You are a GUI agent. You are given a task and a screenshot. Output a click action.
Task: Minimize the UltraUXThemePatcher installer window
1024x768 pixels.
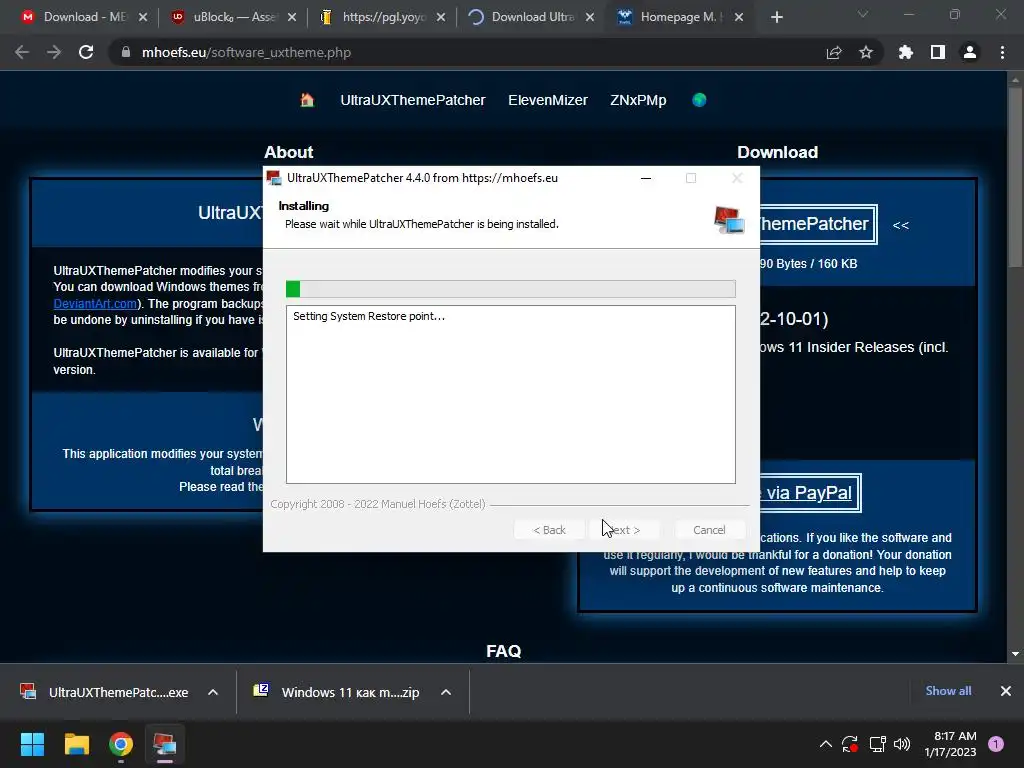(646, 178)
